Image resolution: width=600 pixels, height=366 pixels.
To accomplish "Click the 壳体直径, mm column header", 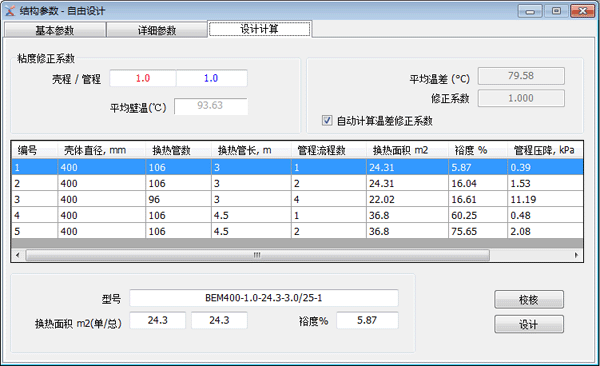I will pyautogui.click(x=101, y=150).
